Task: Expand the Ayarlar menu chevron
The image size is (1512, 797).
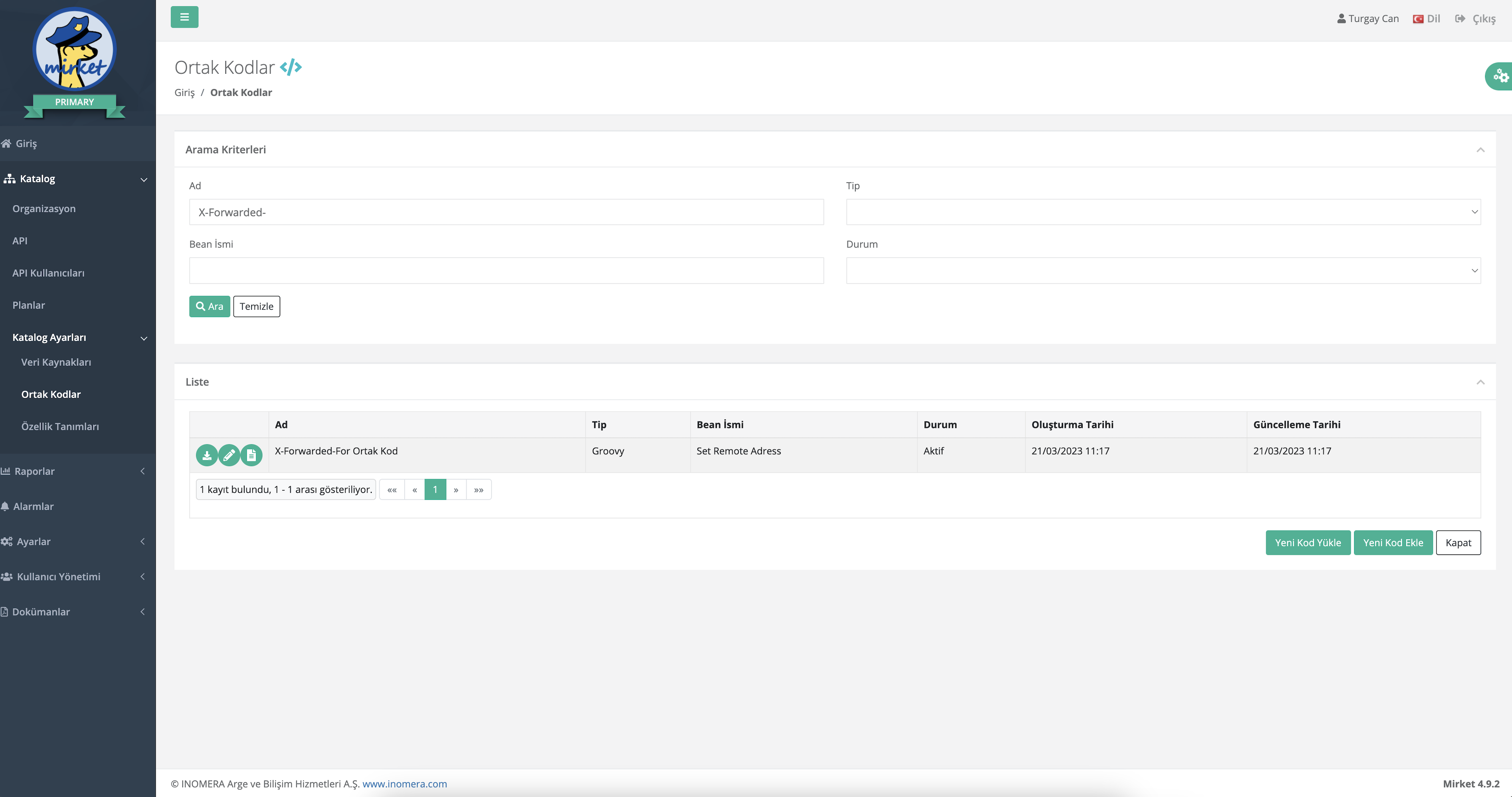Action: 142,542
